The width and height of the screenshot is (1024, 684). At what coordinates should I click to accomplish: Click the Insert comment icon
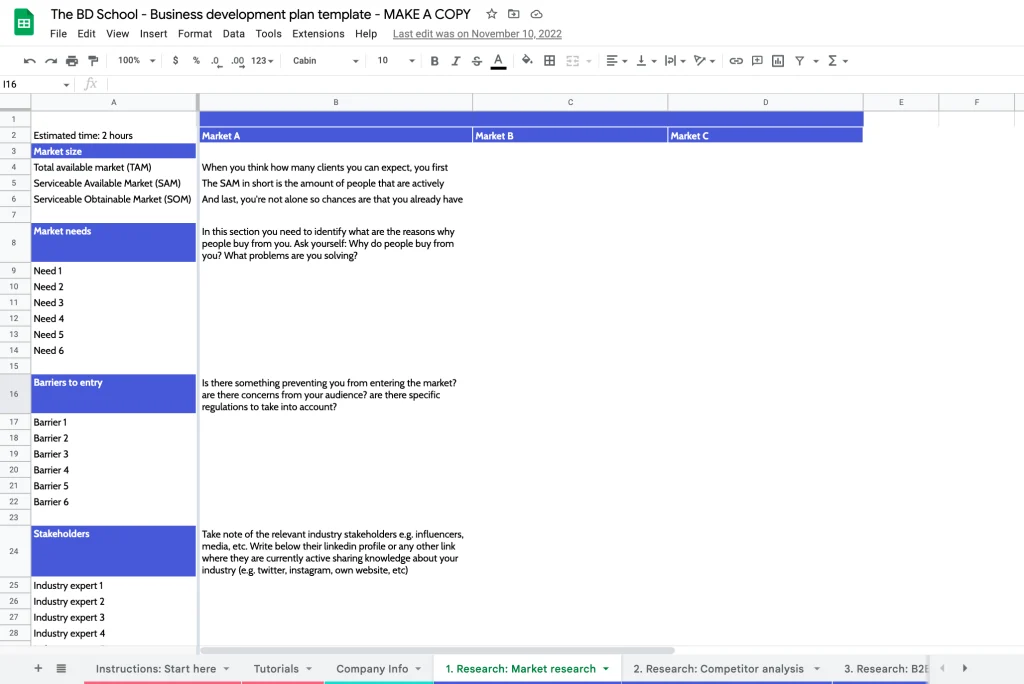click(757, 60)
